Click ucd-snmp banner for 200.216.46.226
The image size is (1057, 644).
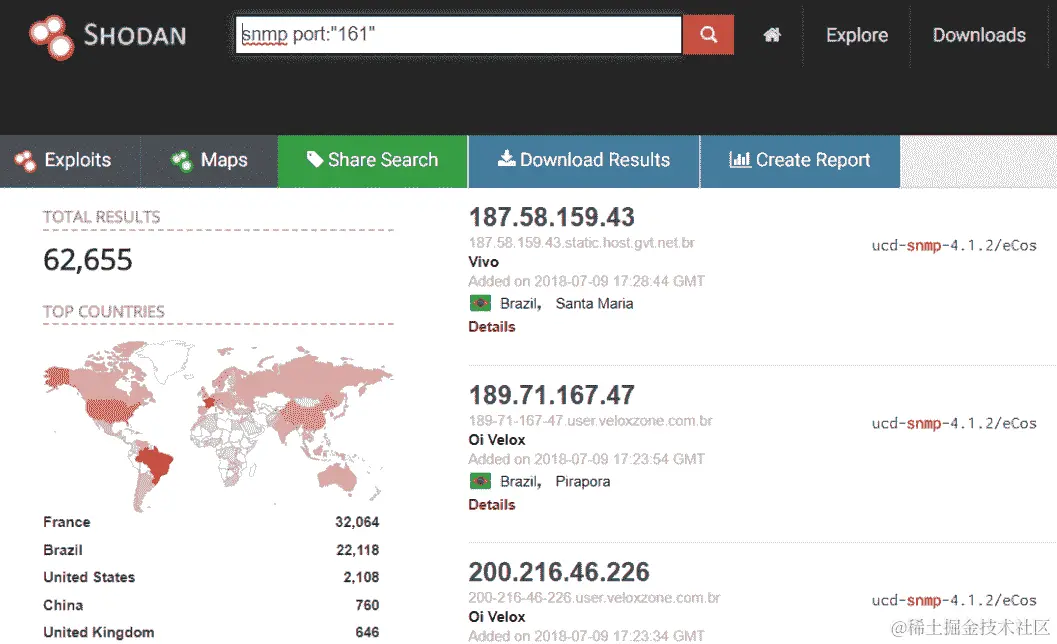click(954, 600)
